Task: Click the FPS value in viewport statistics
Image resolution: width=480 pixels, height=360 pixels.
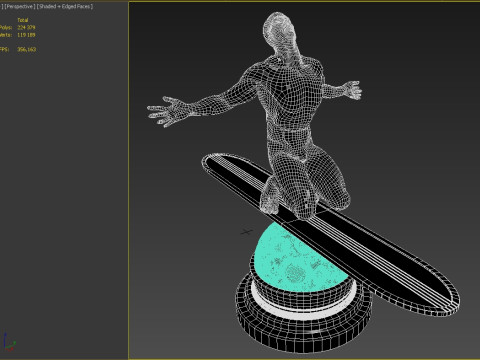Action: coord(27,49)
